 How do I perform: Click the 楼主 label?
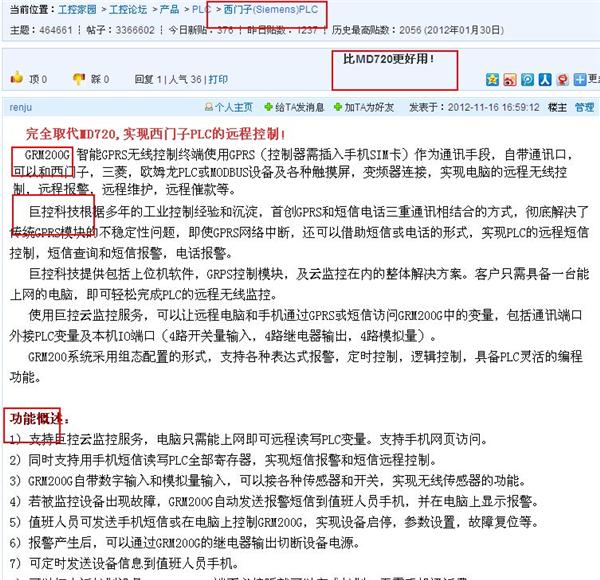tap(557, 107)
